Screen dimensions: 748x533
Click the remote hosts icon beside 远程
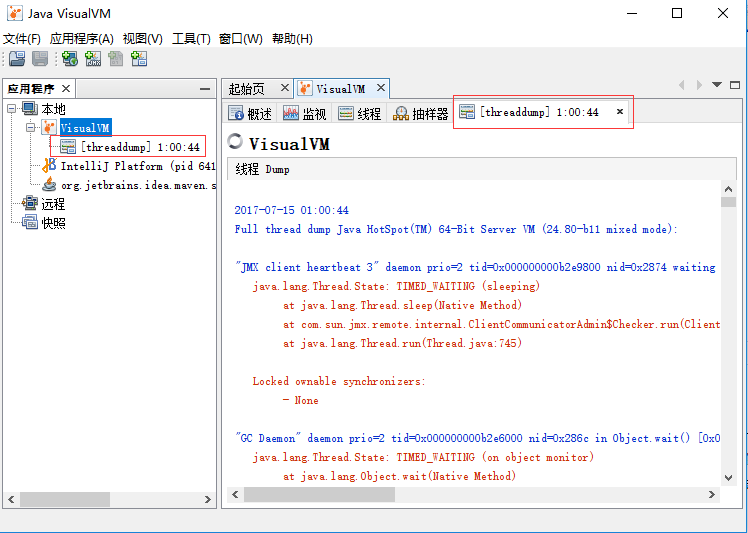pos(30,204)
